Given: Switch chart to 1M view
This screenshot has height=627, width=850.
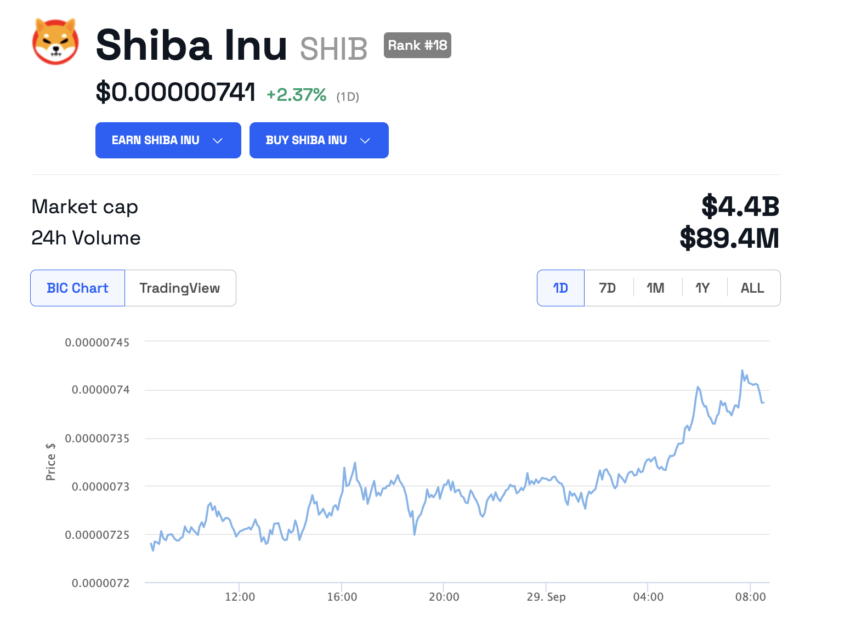Looking at the screenshot, I should (x=655, y=288).
